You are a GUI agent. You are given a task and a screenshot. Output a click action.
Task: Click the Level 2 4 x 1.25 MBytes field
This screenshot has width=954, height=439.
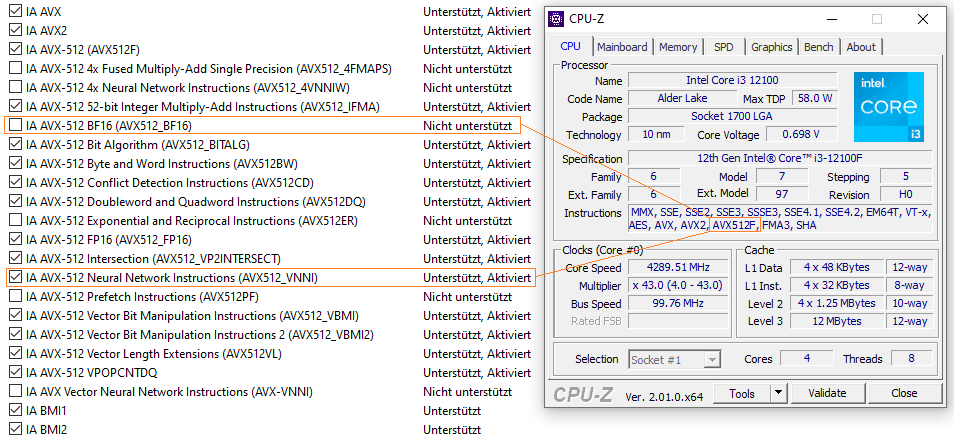[x=837, y=303]
